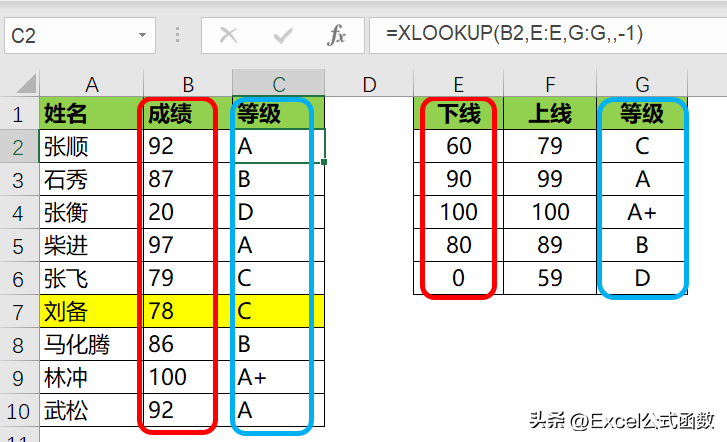Select column D header
727x442 pixels.
pyautogui.click(x=369, y=83)
